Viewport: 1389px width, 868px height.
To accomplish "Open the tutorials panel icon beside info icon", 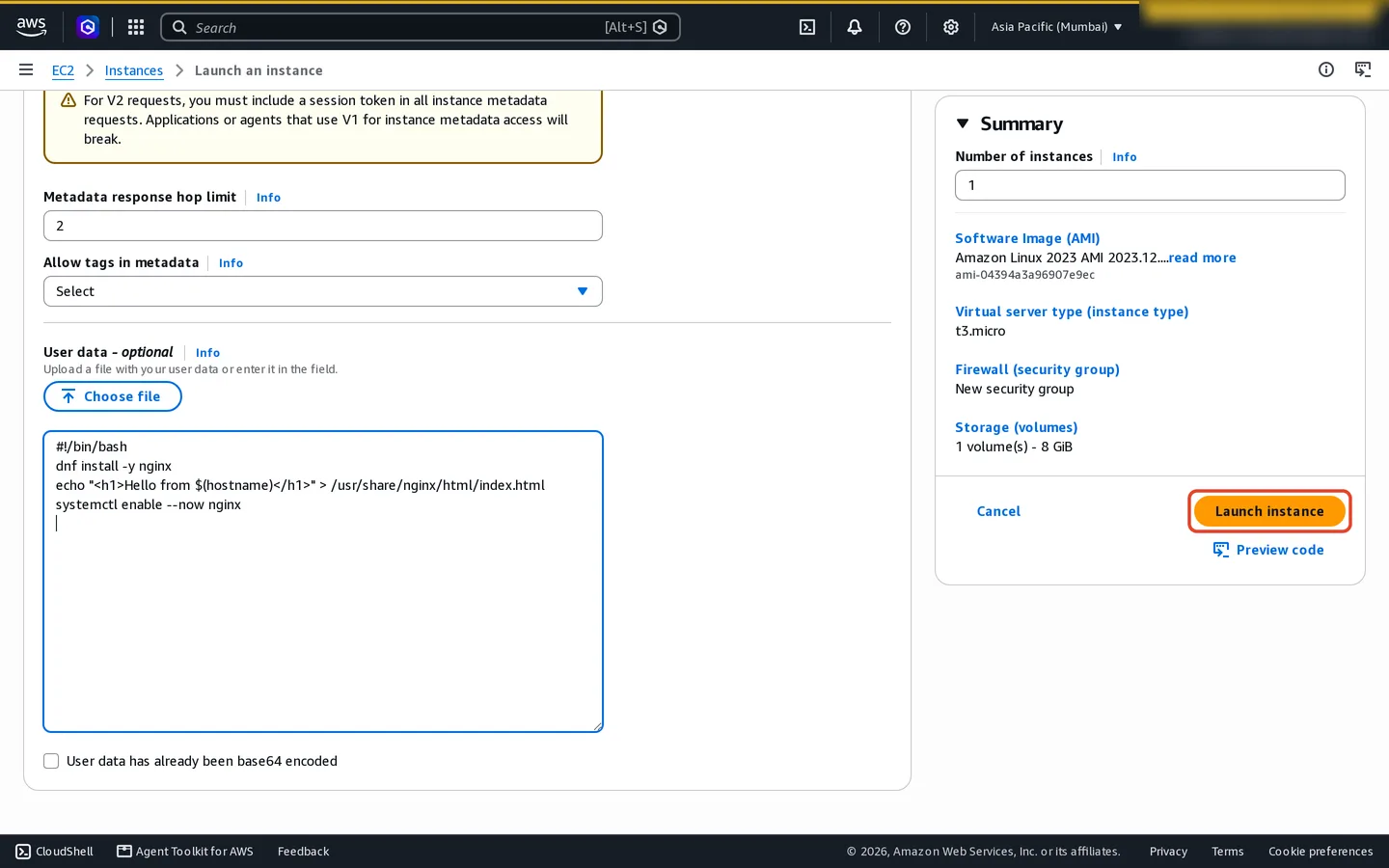I will click(x=1363, y=69).
